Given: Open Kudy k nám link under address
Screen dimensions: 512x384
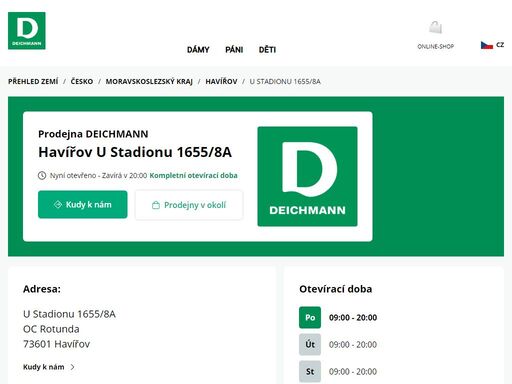Looking at the screenshot, I should (x=44, y=367).
